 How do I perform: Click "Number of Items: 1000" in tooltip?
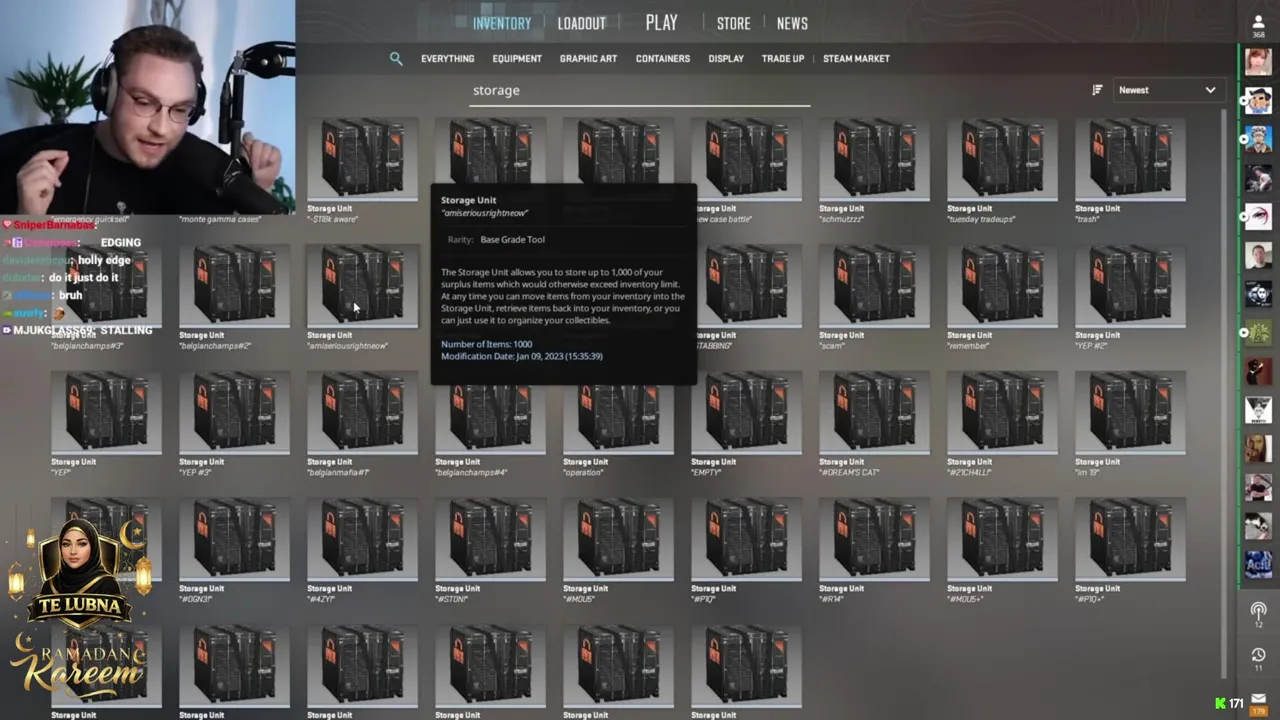(486, 344)
